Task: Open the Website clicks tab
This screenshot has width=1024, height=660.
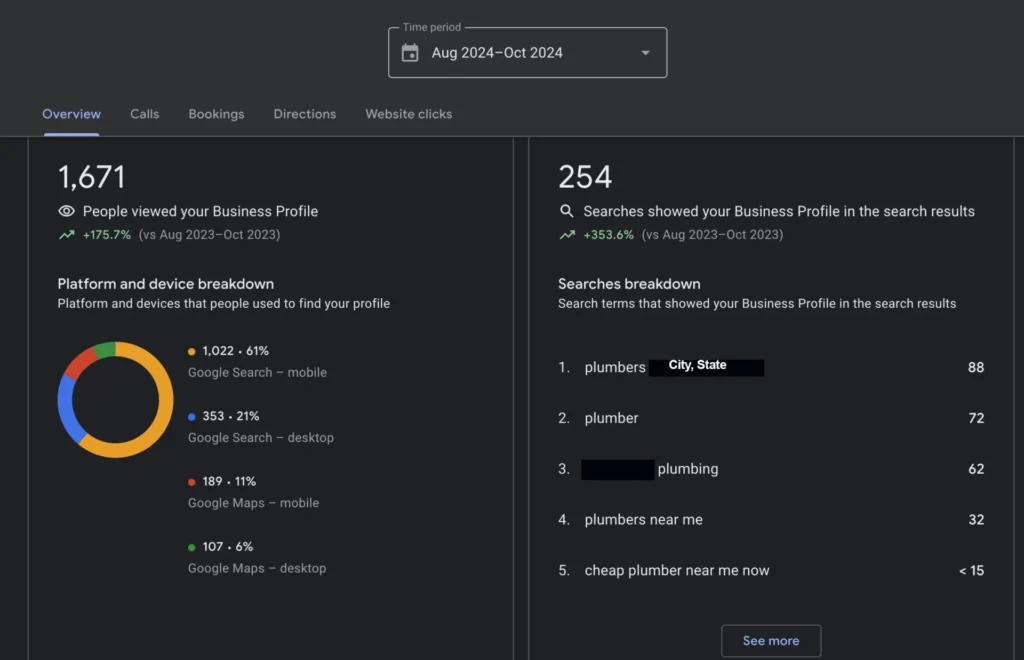Action: pyautogui.click(x=409, y=114)
